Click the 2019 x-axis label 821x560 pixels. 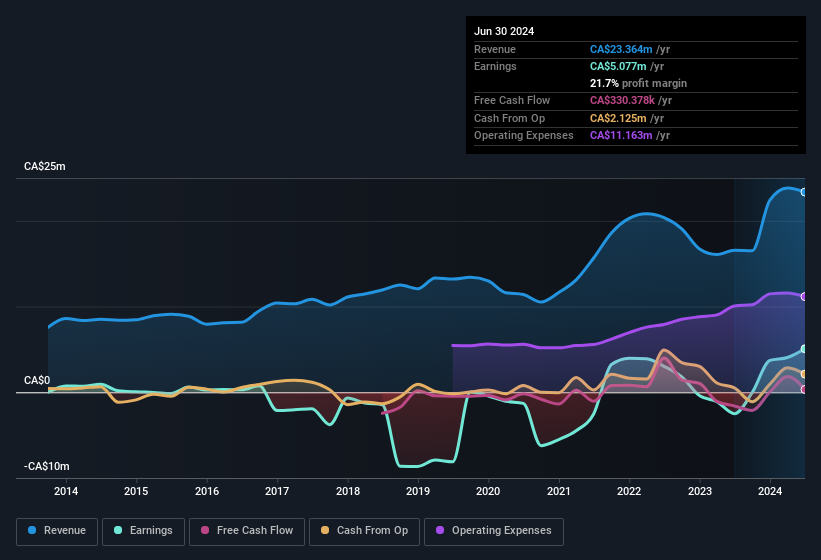418,491
